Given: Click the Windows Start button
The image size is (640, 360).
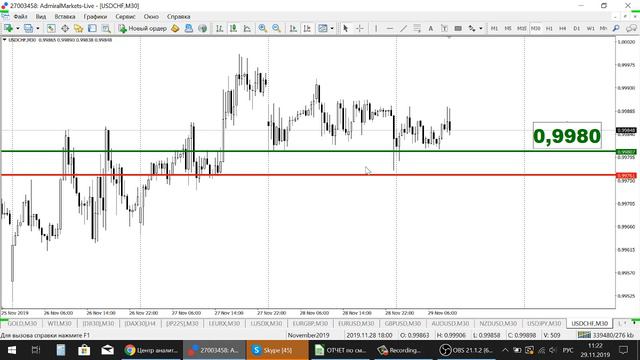Looking at the screenshot, I should click(11, 350).
